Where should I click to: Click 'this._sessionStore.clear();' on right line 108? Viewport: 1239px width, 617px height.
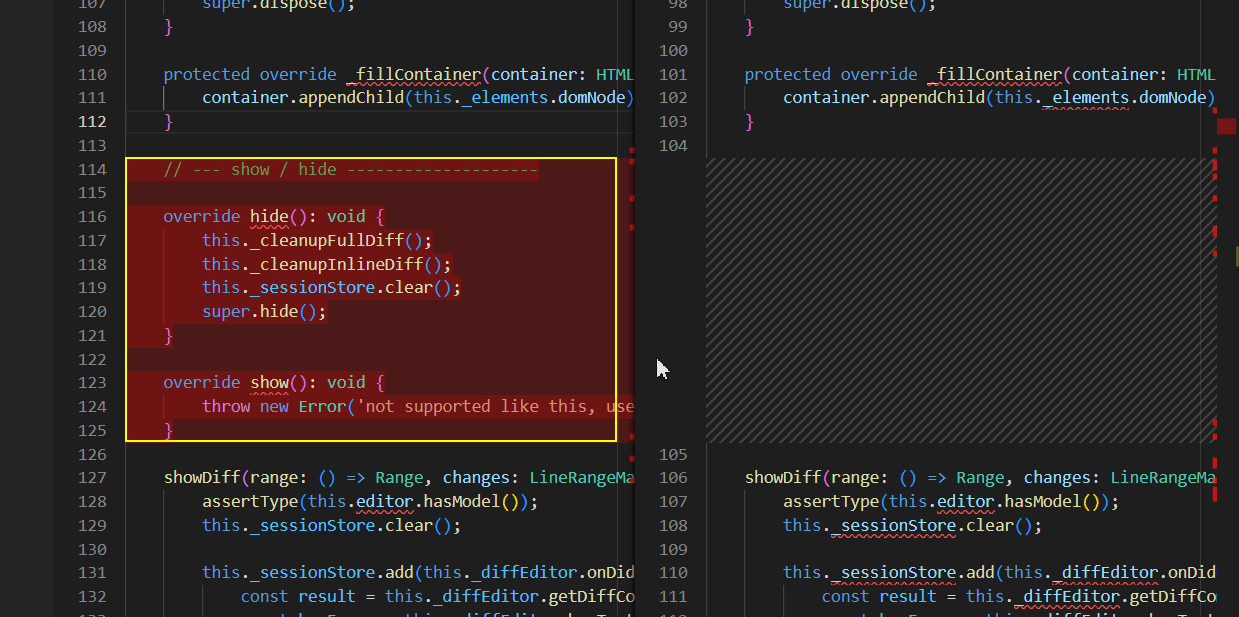click(913, 526)
